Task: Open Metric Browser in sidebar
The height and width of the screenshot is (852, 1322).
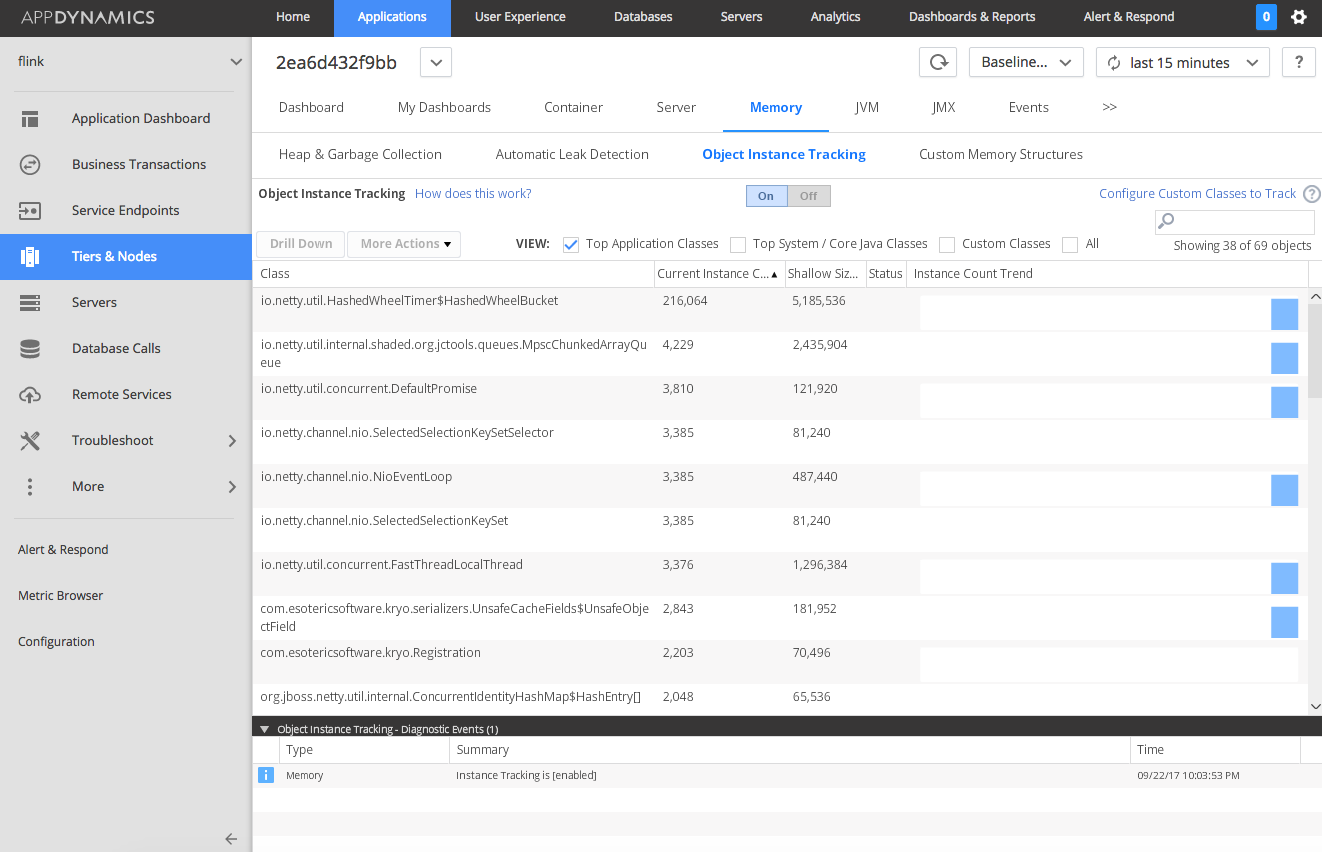Action: 61,596
